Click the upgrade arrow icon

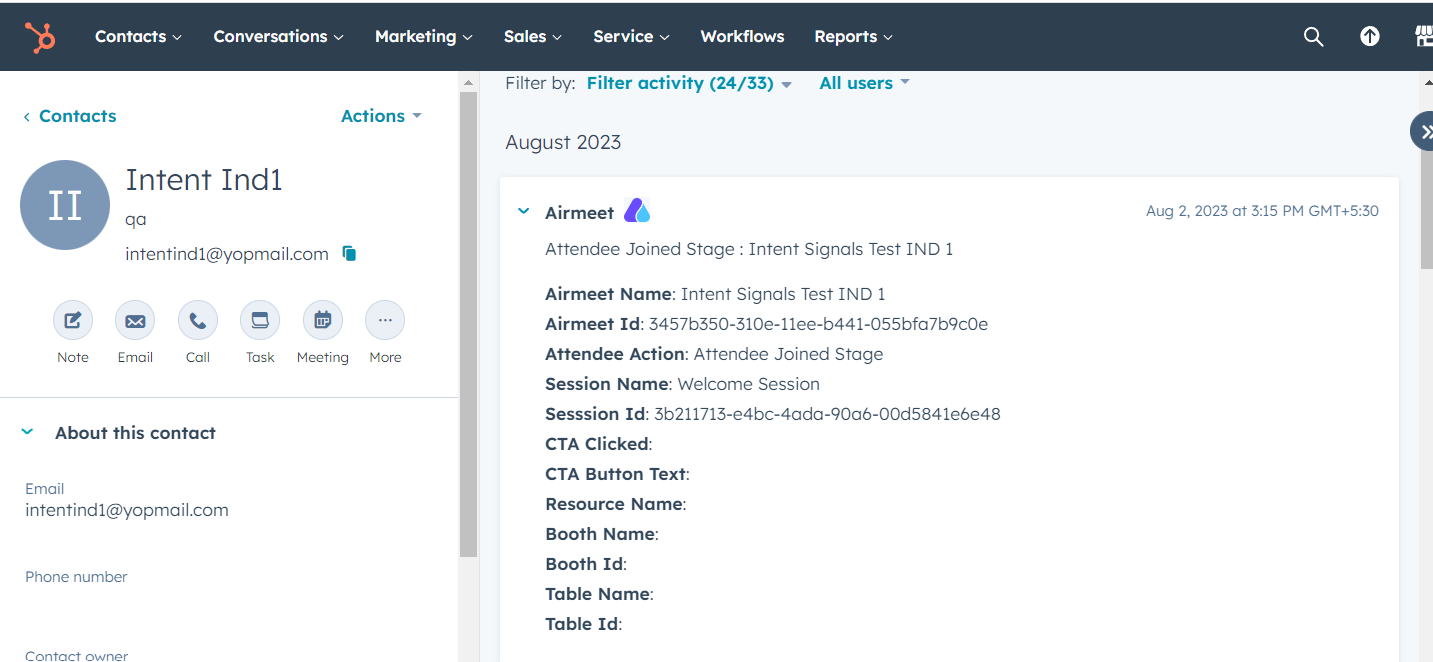1370,36
